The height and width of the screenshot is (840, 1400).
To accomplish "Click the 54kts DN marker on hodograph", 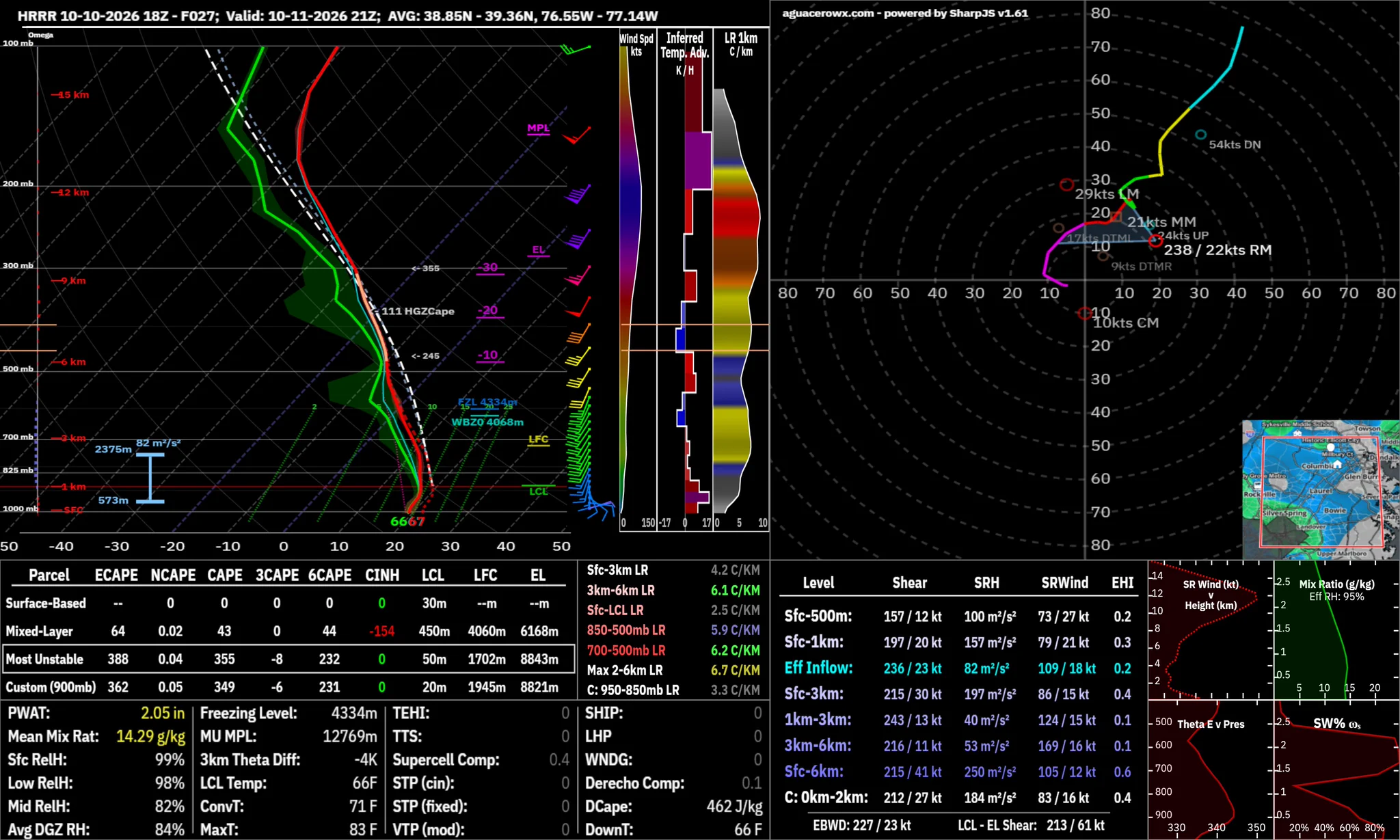I will pyautogui.click(x=1200, y=135).
